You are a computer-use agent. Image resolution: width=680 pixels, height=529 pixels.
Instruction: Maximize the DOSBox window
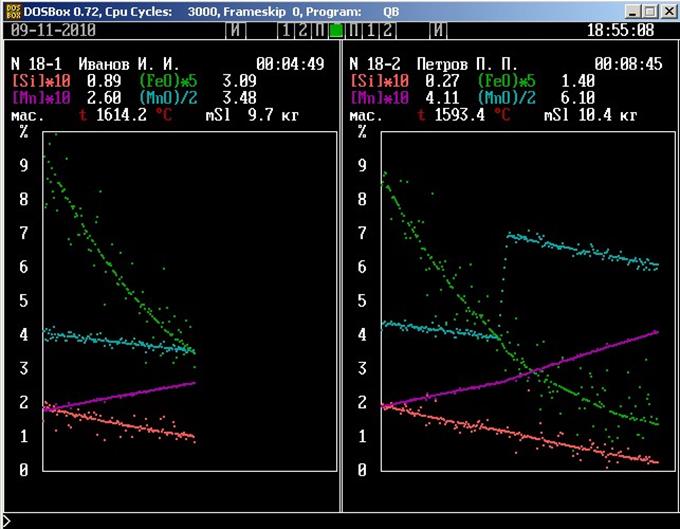coord(648,11)
